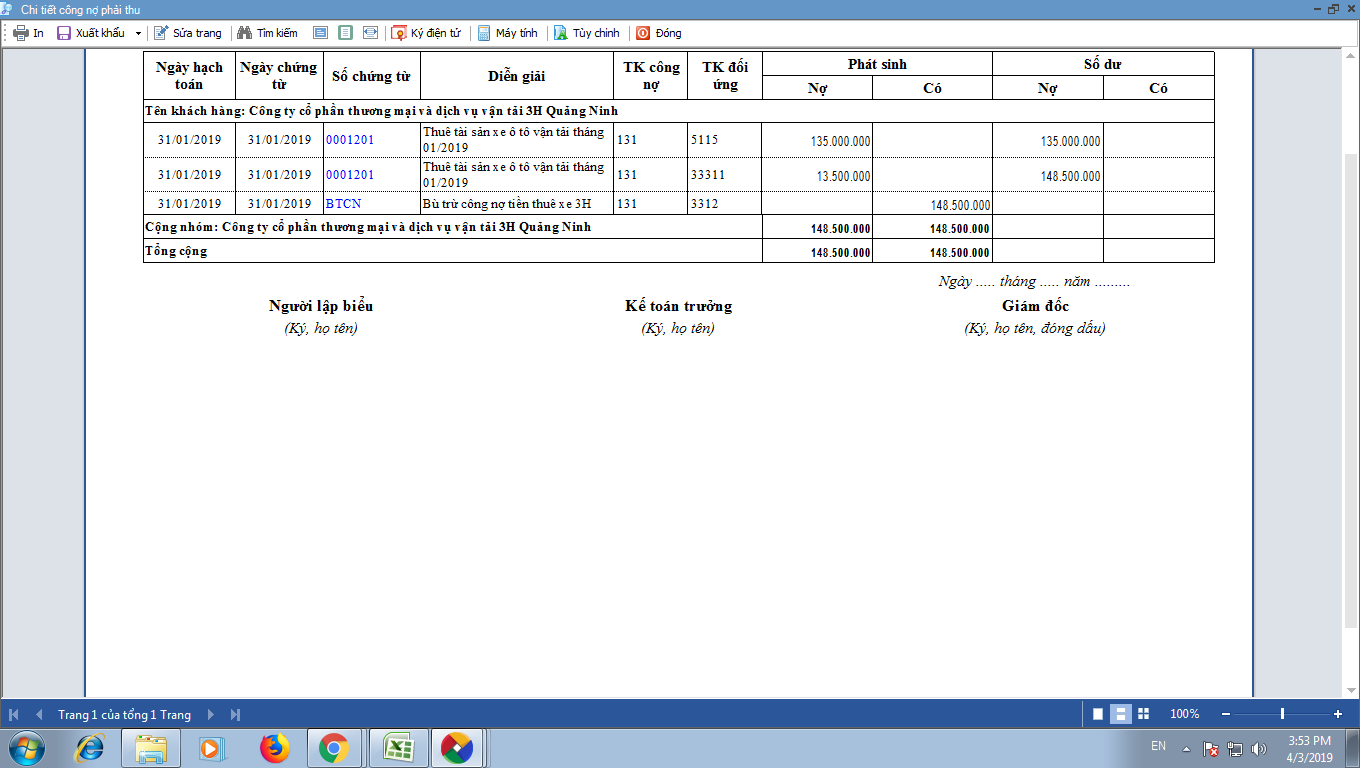
Task: Open Tìm kiếm search binoculars
Action: point(267,33)
